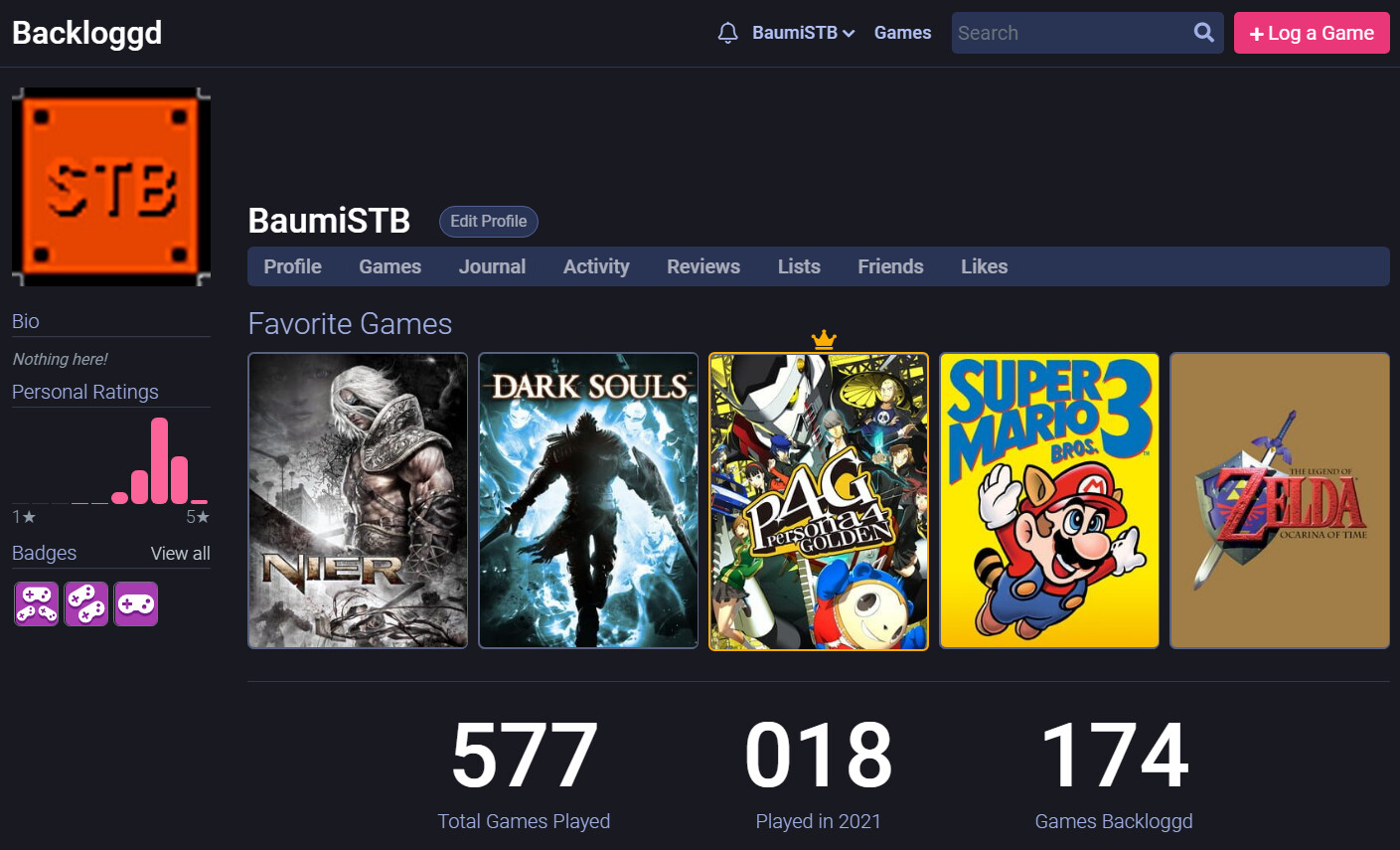The height and width of the screenshot is (850, 1400).
Task: Switch to the Profile tab
Action: pyautogui.click(x=292, y=266)
